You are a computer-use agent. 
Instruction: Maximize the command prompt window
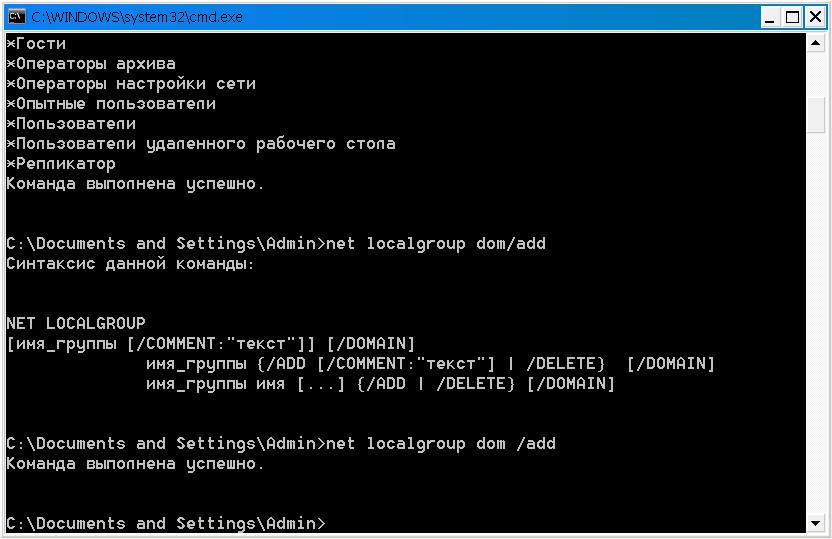[x=792, y=17]
